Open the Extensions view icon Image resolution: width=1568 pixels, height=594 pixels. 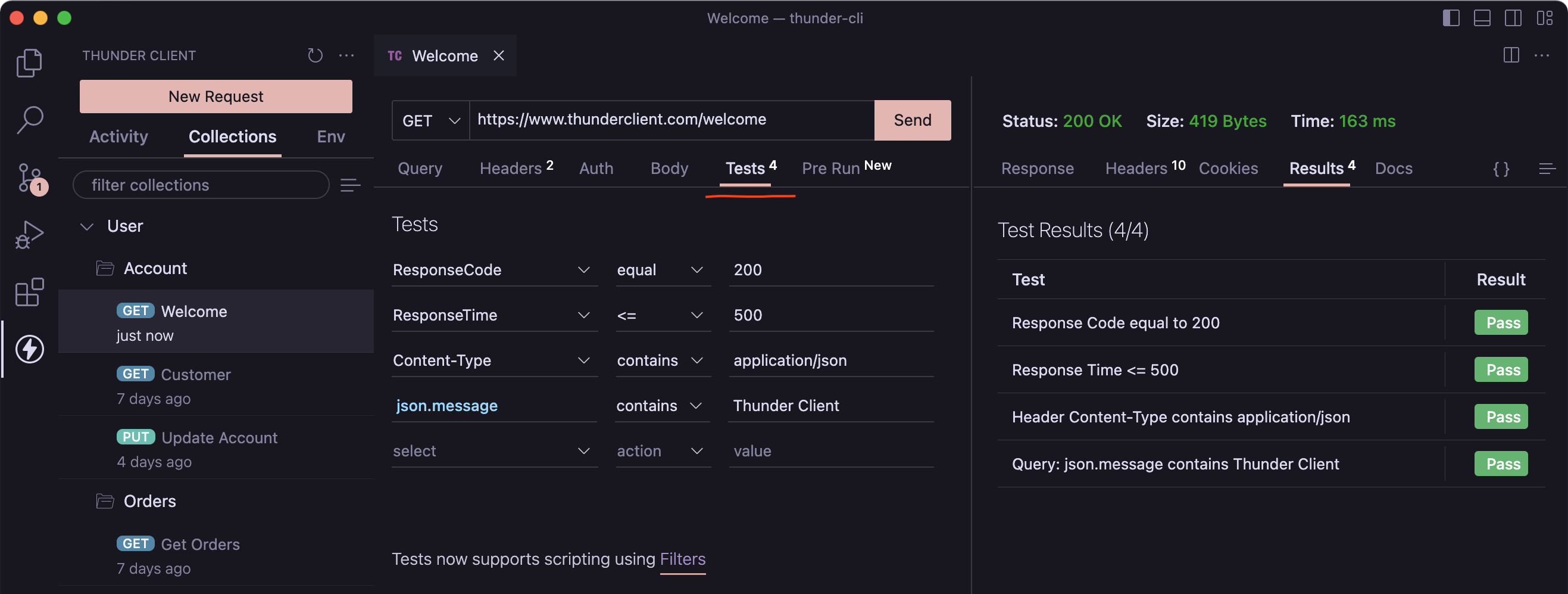point(29,293)
